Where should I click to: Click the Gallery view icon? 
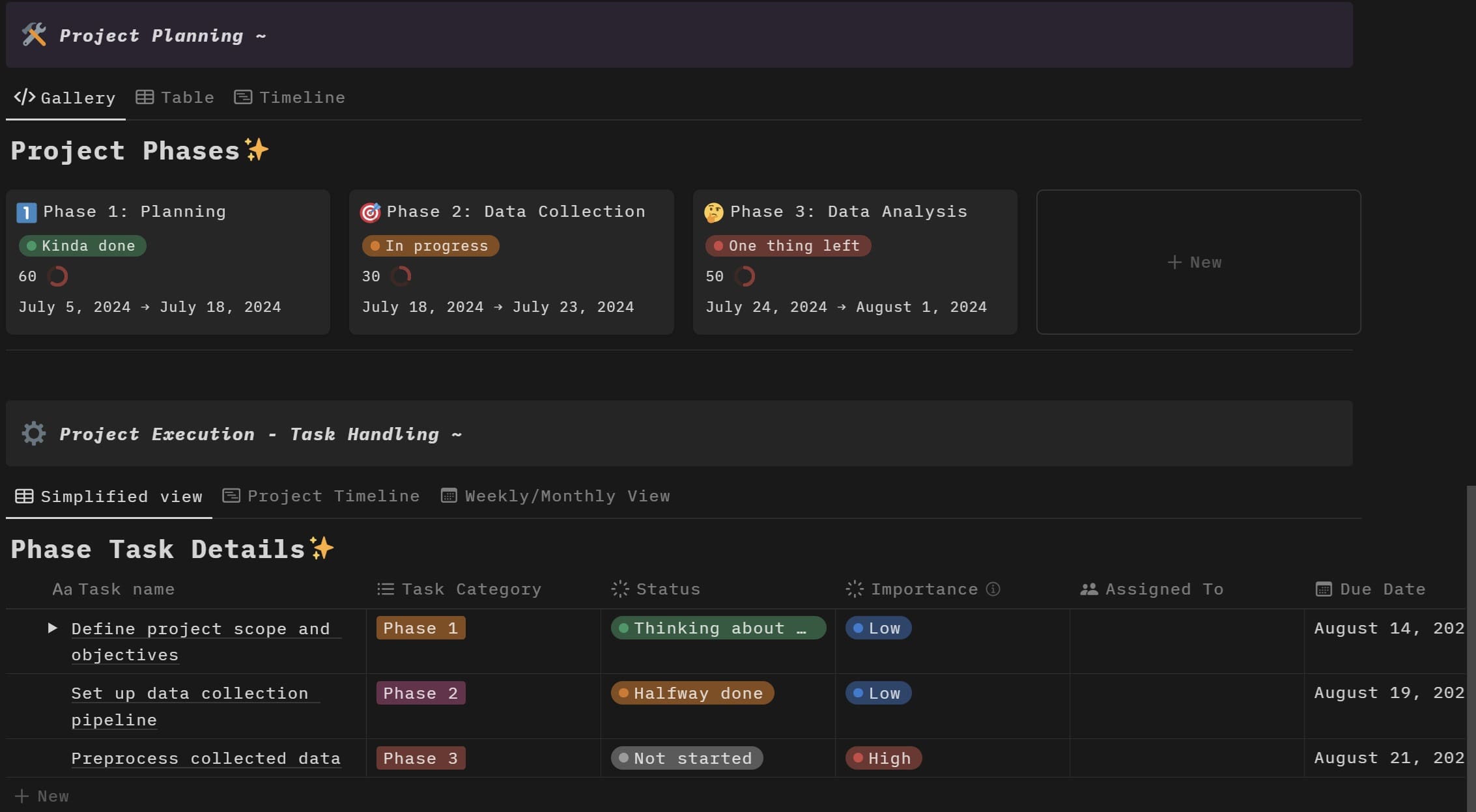(22, 97)
